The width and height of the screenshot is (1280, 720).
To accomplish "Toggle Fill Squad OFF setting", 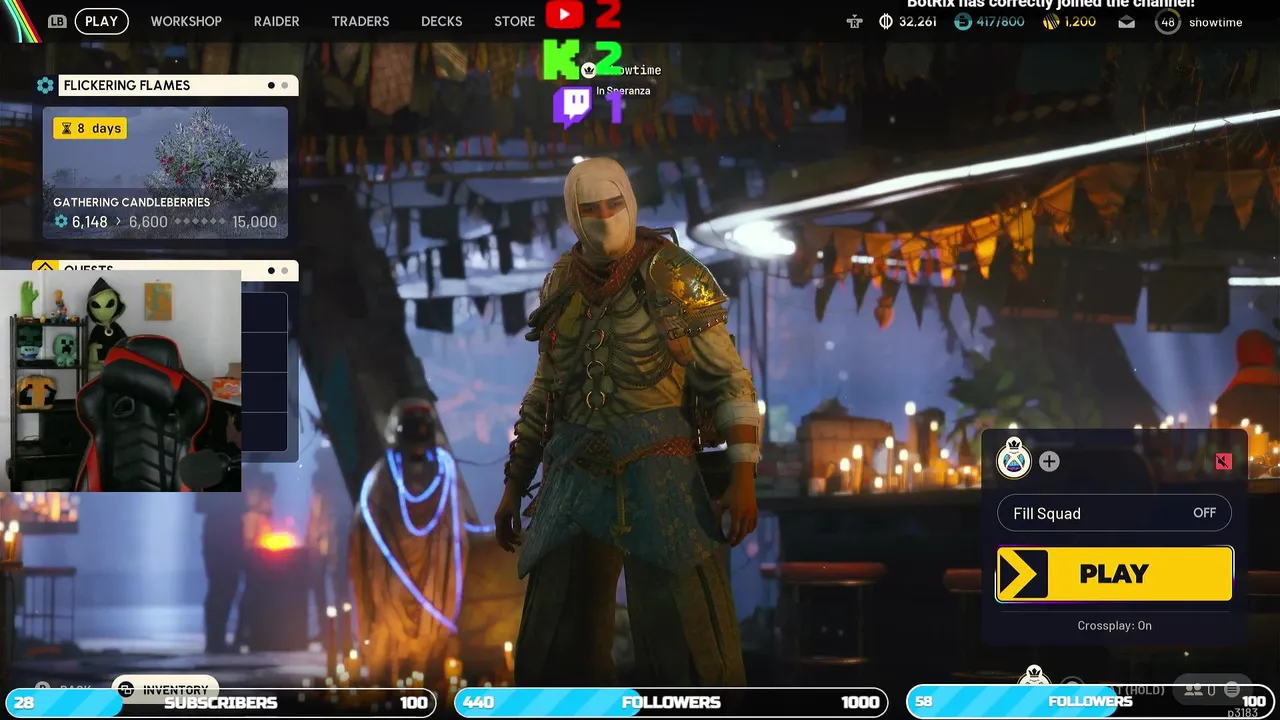I will pyautogui.click(x=1114, y=513).
